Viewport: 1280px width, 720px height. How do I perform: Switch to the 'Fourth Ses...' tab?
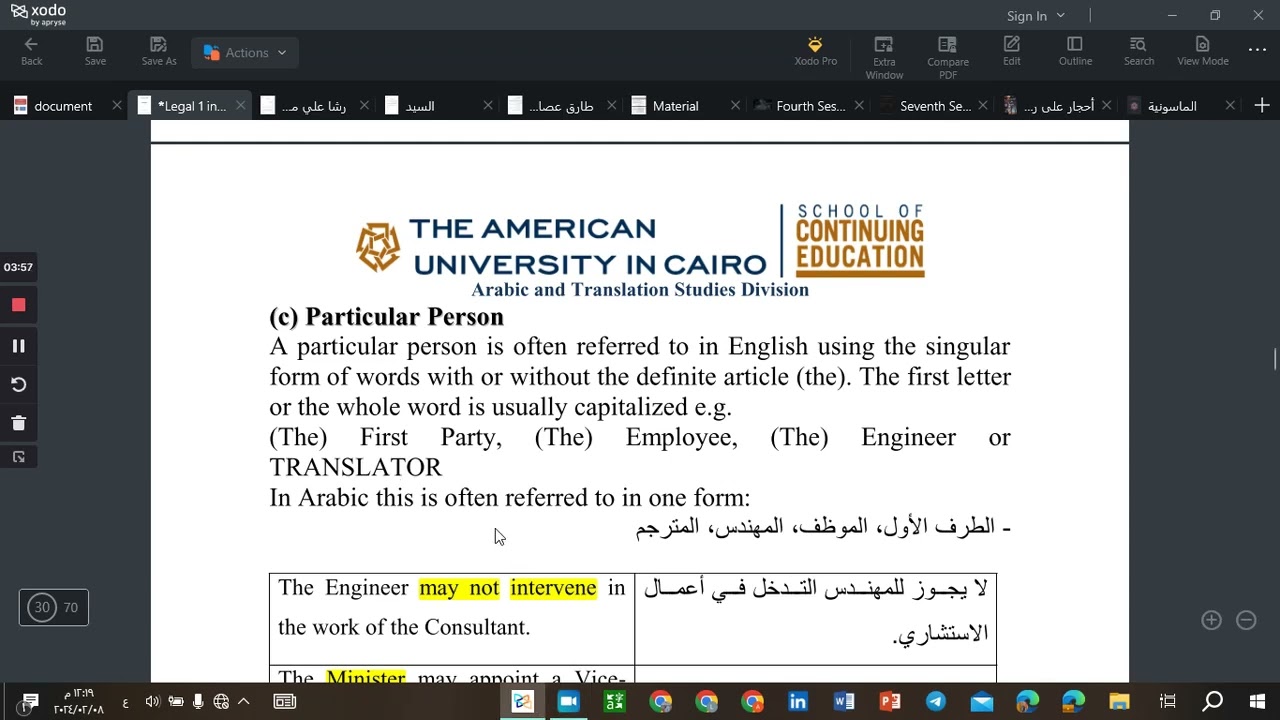point(810,106)
